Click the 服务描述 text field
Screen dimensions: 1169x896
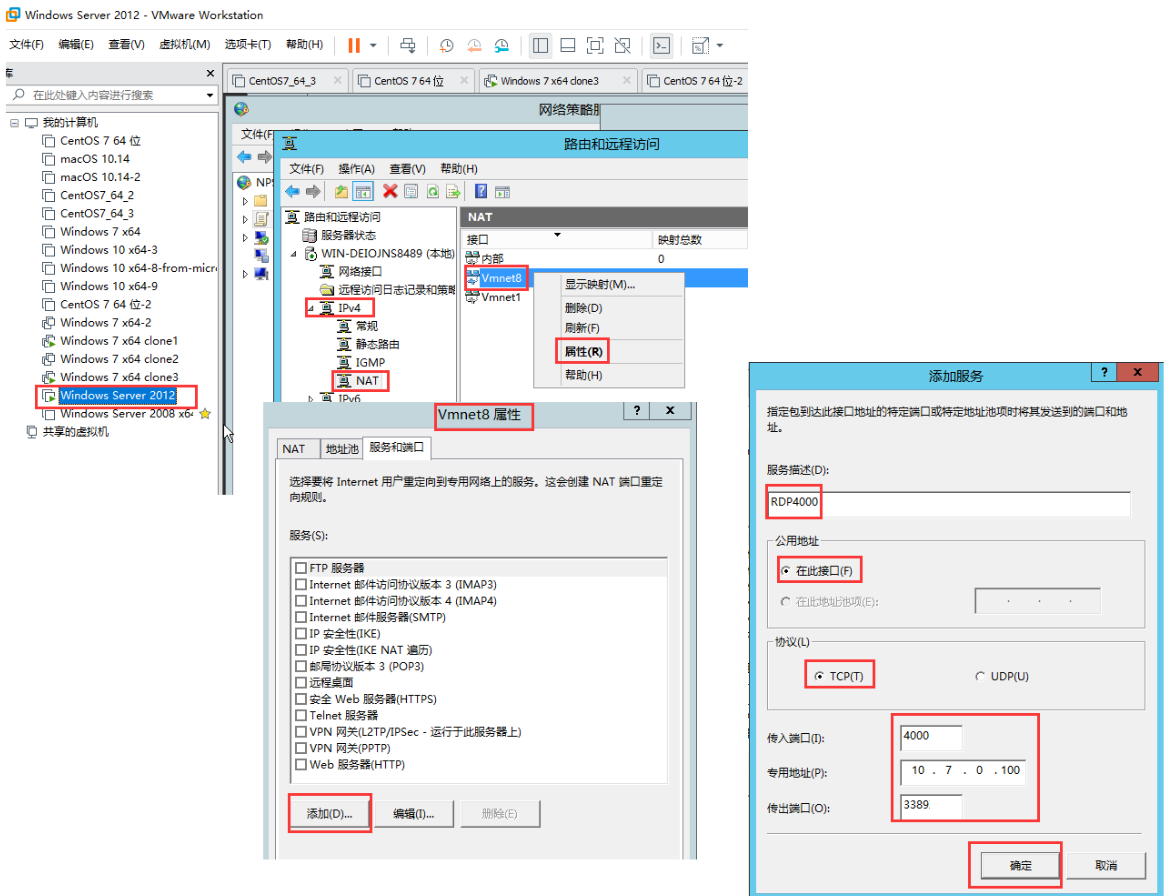click(948, 503)
